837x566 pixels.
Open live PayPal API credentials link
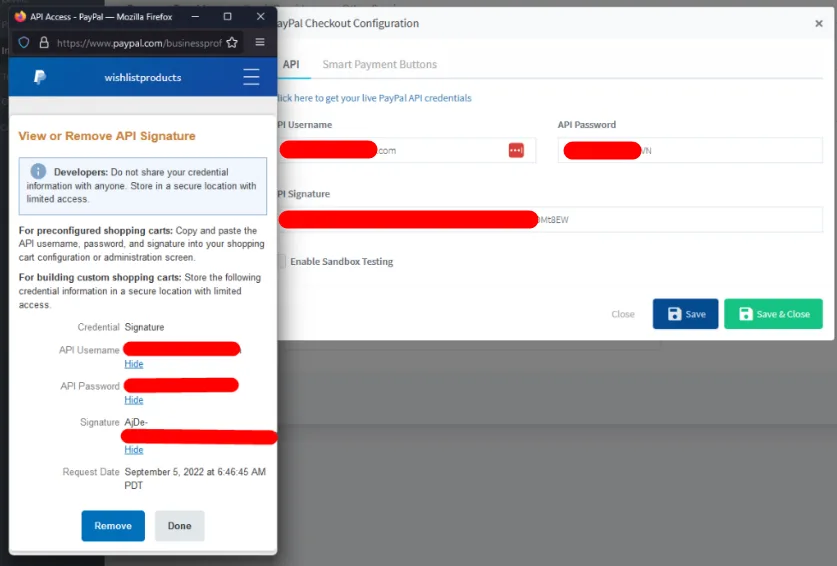374,98
